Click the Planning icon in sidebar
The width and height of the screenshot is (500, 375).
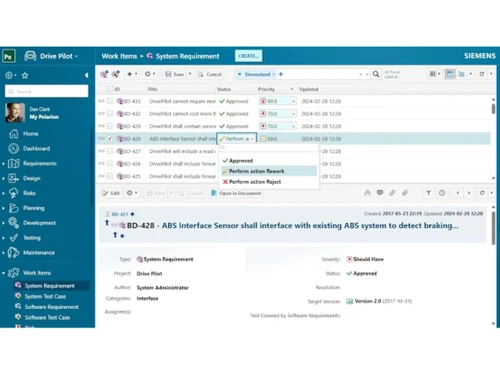(x=14, y=208)
